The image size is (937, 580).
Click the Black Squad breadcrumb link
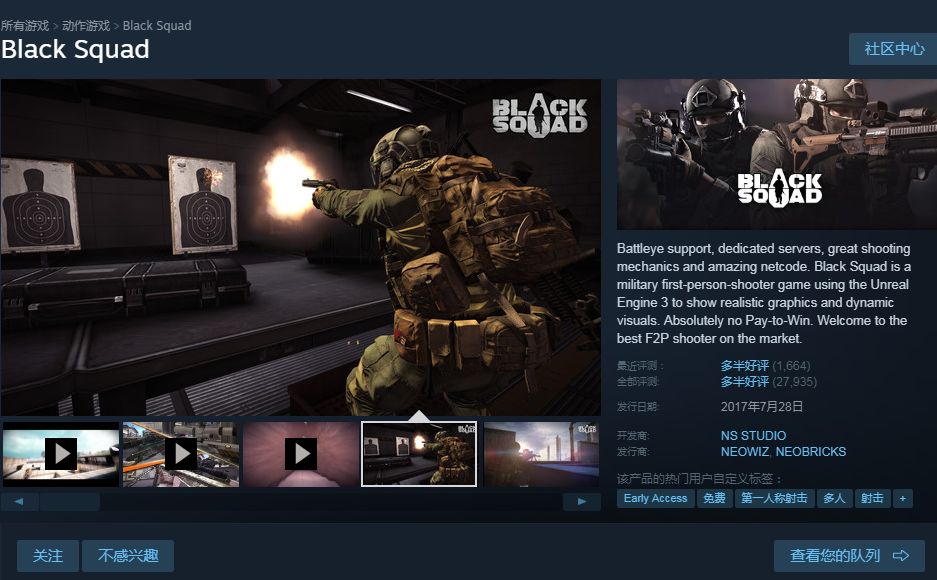click(157, 26)
